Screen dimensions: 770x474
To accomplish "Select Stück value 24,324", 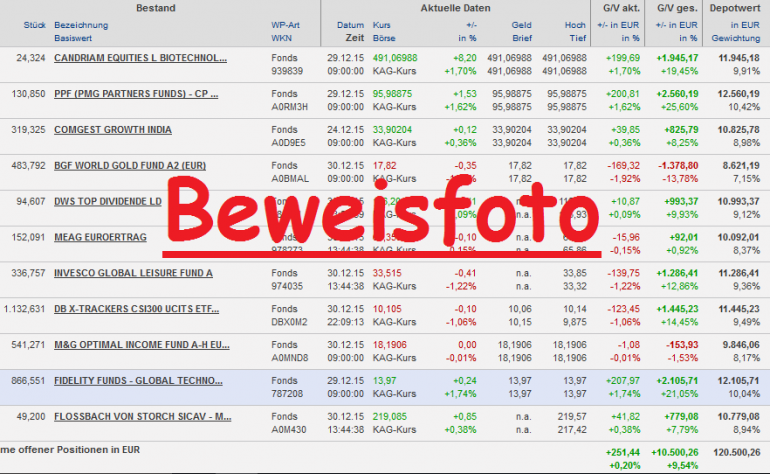I will (x=31, y=58).
